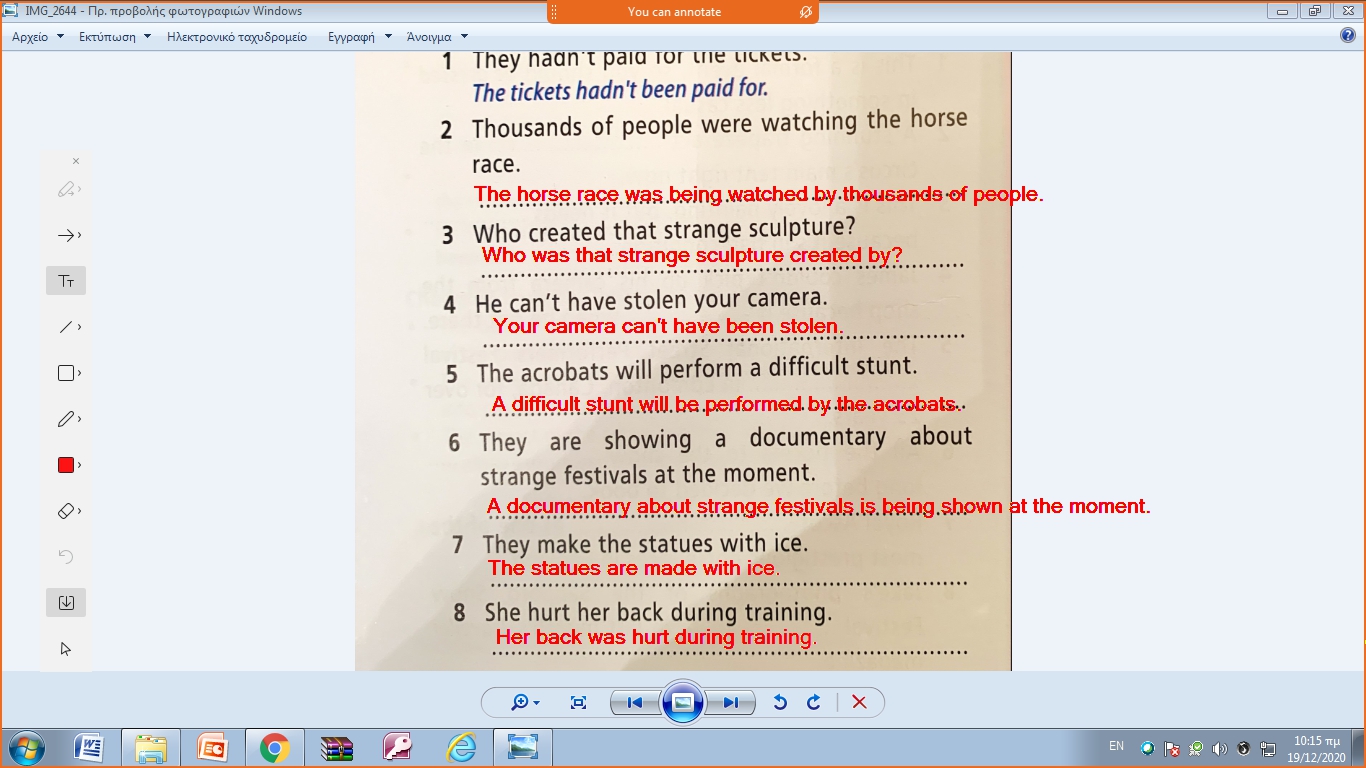The height and width of the screenshot is (768, 1366).
Task: Open the Αρχείο menu
Action: [x=37, y=37]
